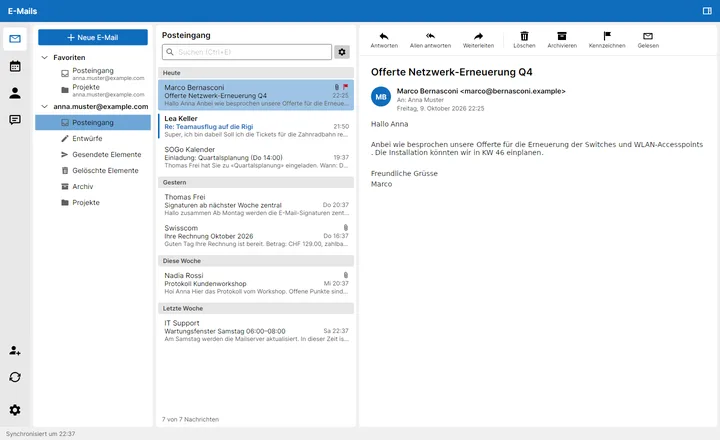Screen dimensions: 720x440
Task: Click Kennzeichnen flag icon
Action: pyautogui.click(x=607, y=36)
